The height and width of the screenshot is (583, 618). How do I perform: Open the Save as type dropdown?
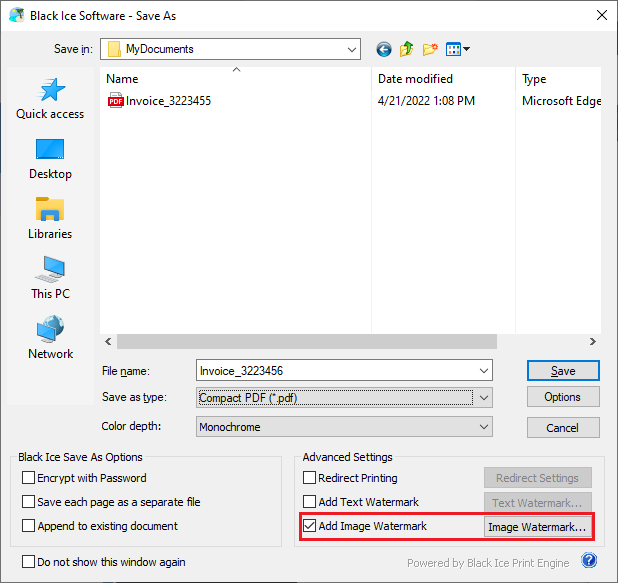(x=484, y=397)
